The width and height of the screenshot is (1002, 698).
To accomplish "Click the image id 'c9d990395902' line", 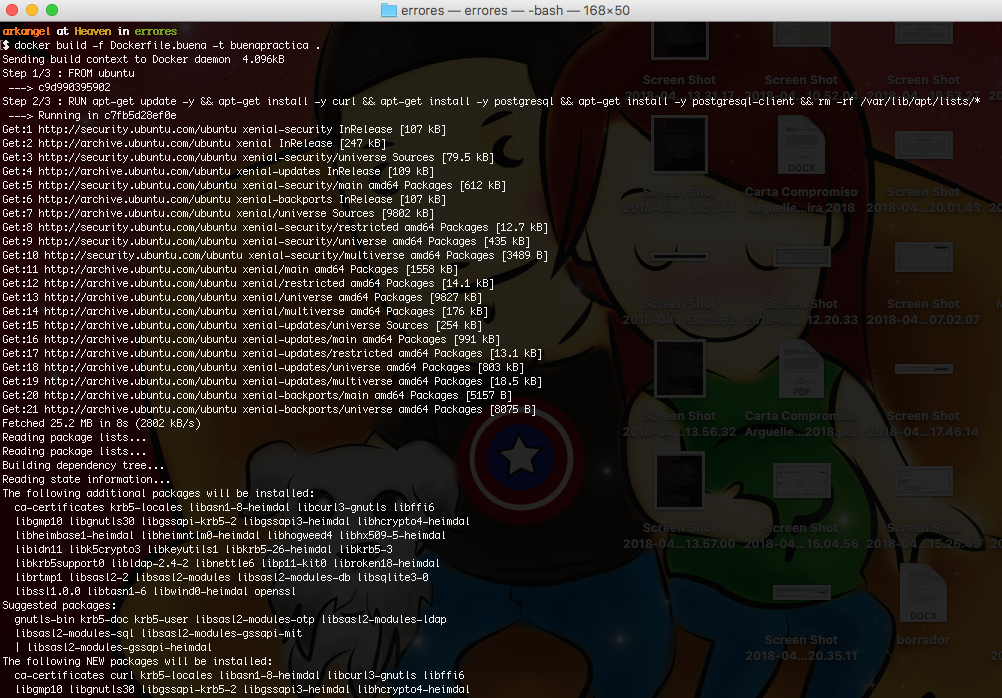I will point(59,88).
